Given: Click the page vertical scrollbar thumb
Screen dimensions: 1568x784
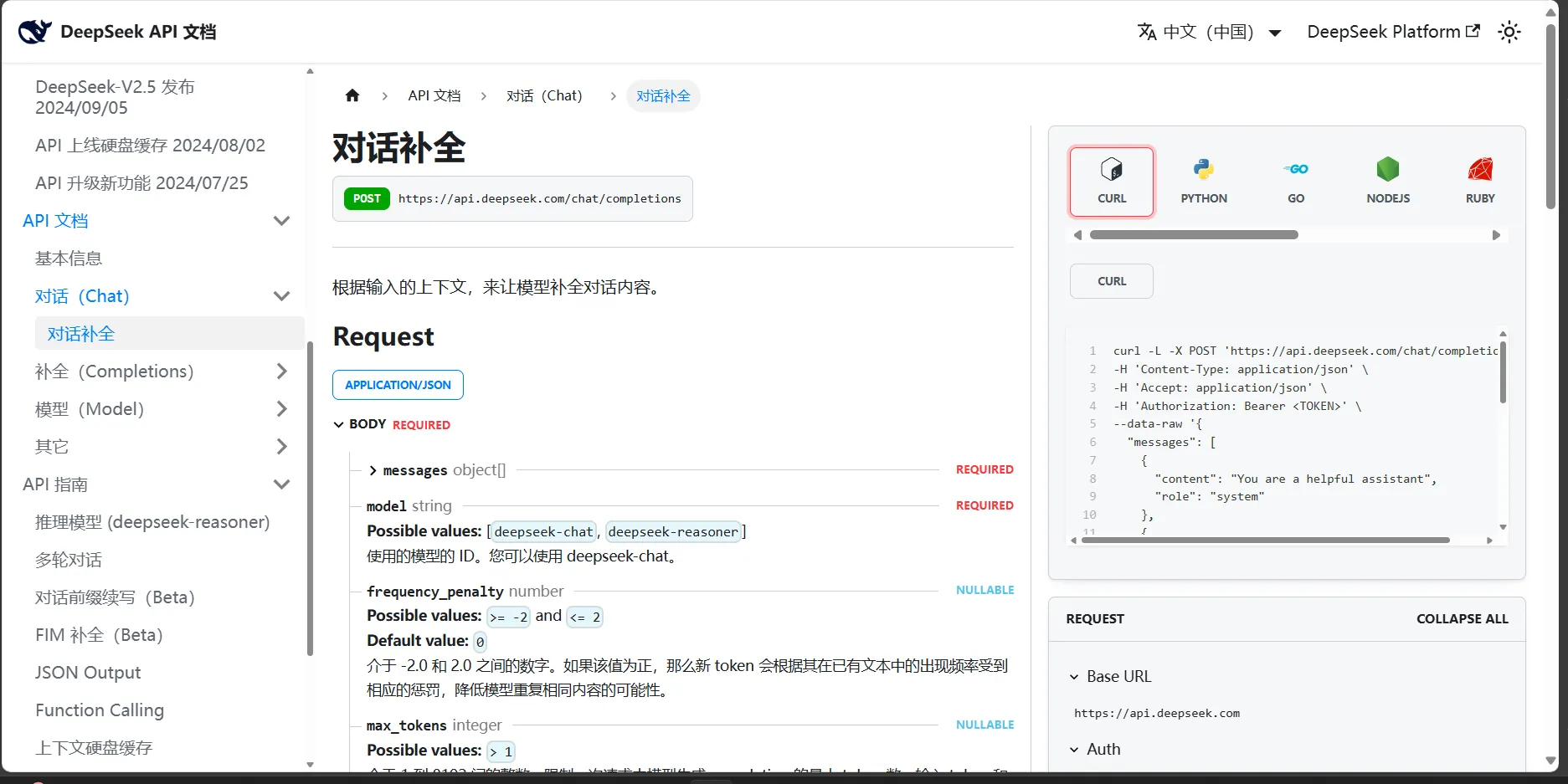Looking at the screenshot, I should [1550, 116].
